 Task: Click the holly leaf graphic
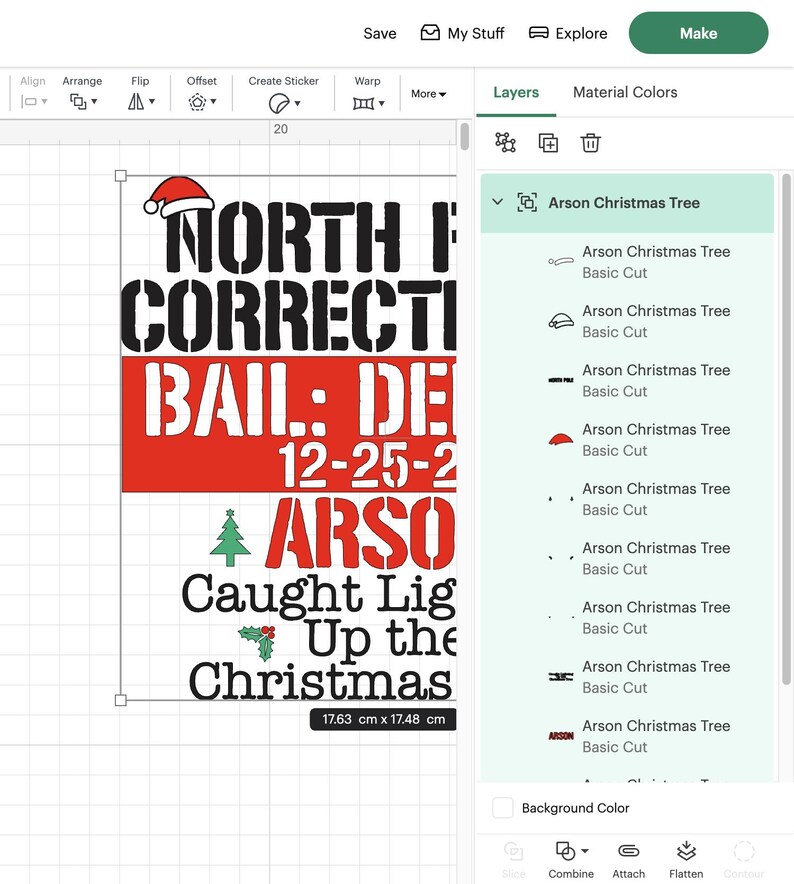pyautogui.click(x=258, y=643)
